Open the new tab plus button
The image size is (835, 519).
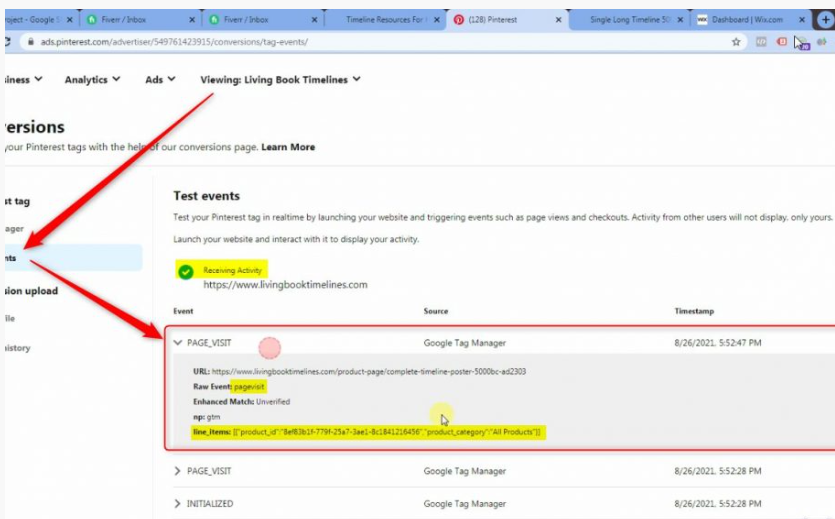tap(825, 20)
